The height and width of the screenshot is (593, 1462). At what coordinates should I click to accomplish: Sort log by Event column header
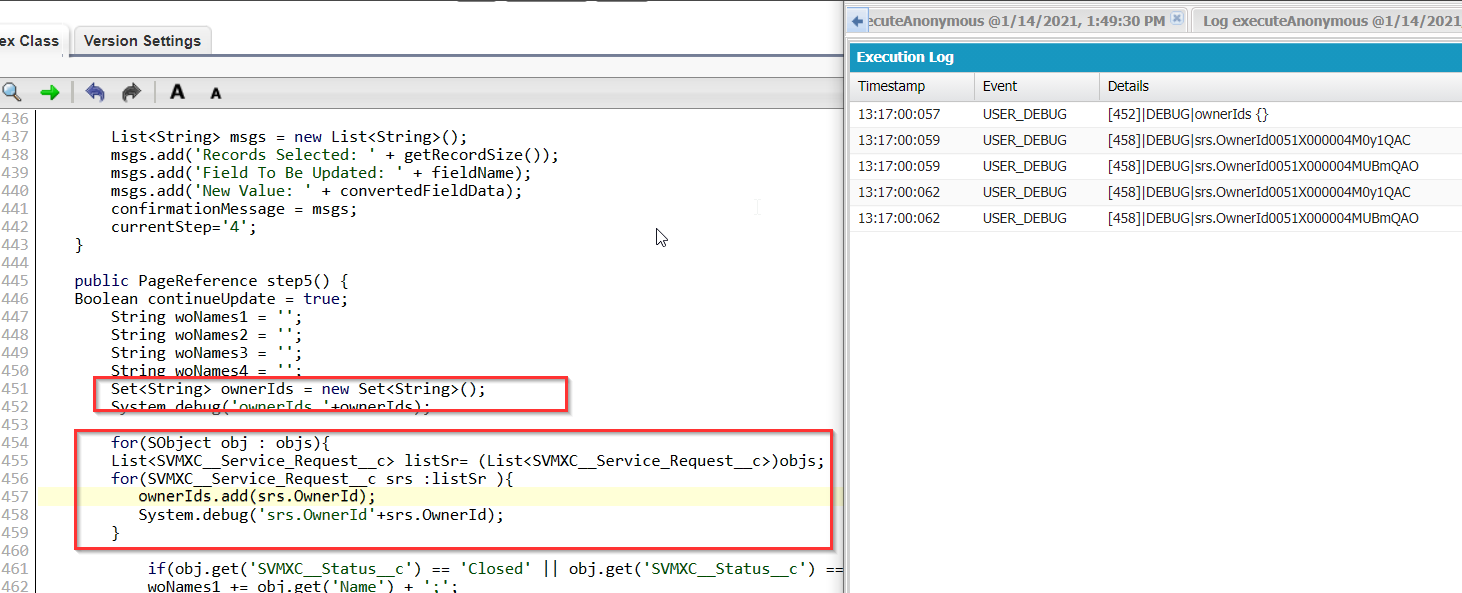pos(1000,87)
